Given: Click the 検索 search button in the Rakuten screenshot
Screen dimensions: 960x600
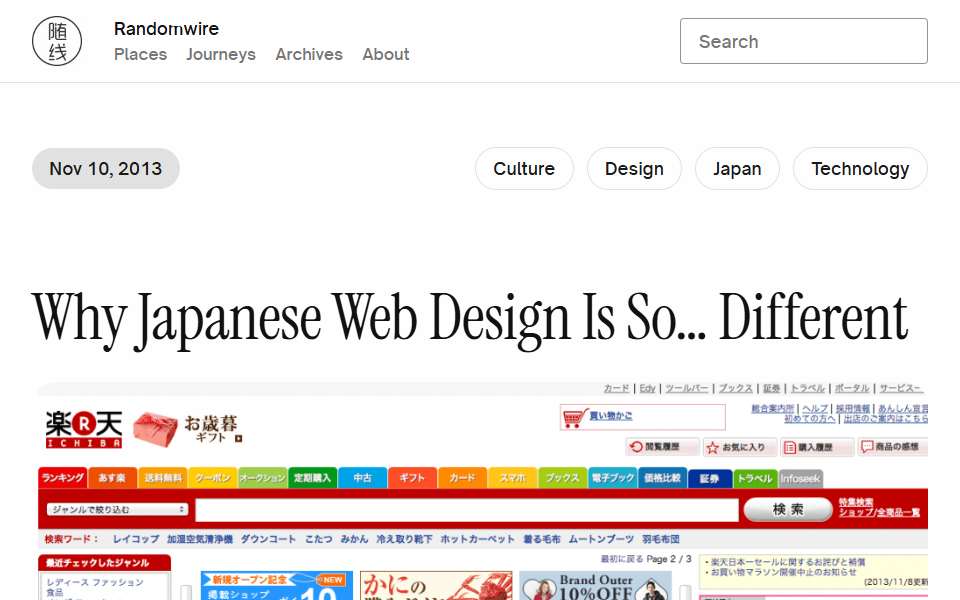Looking at the screenshot, I should pos(787,509).
